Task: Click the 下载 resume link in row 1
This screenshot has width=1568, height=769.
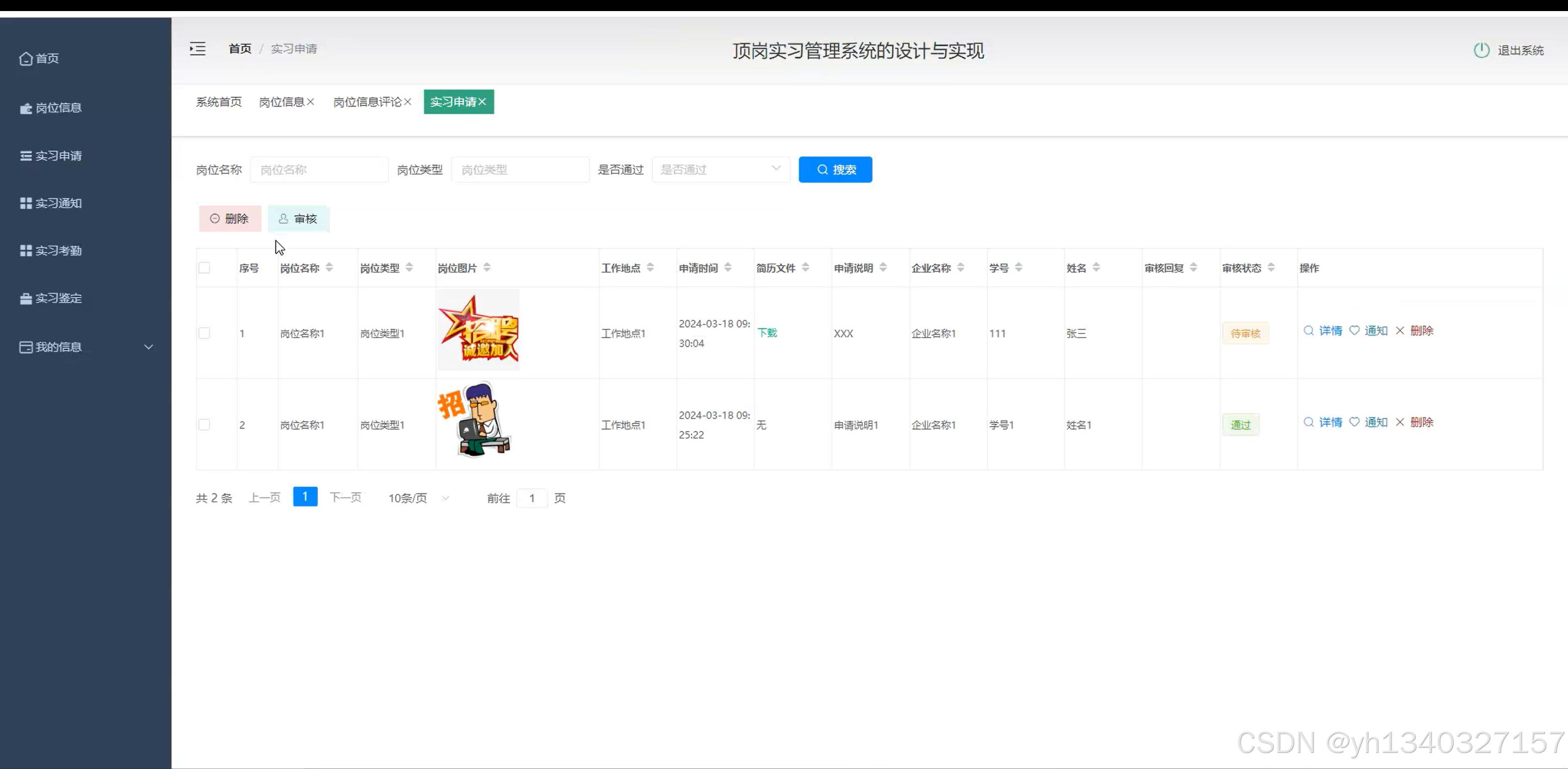Action: tap(767, 332)
